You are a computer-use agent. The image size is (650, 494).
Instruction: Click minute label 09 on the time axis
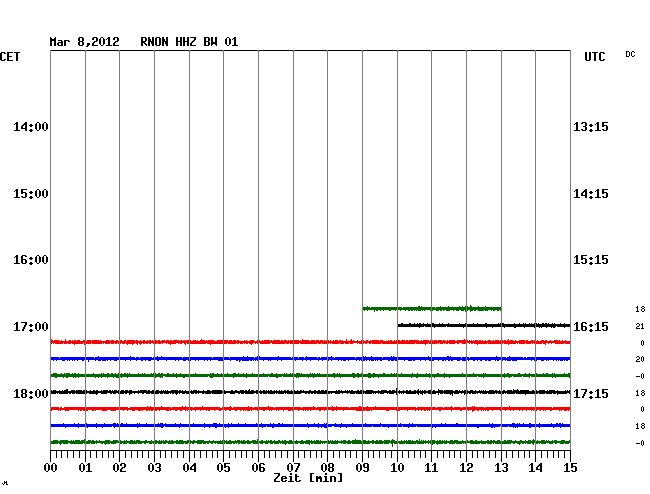pyautogui.click(x=362, y=468)
